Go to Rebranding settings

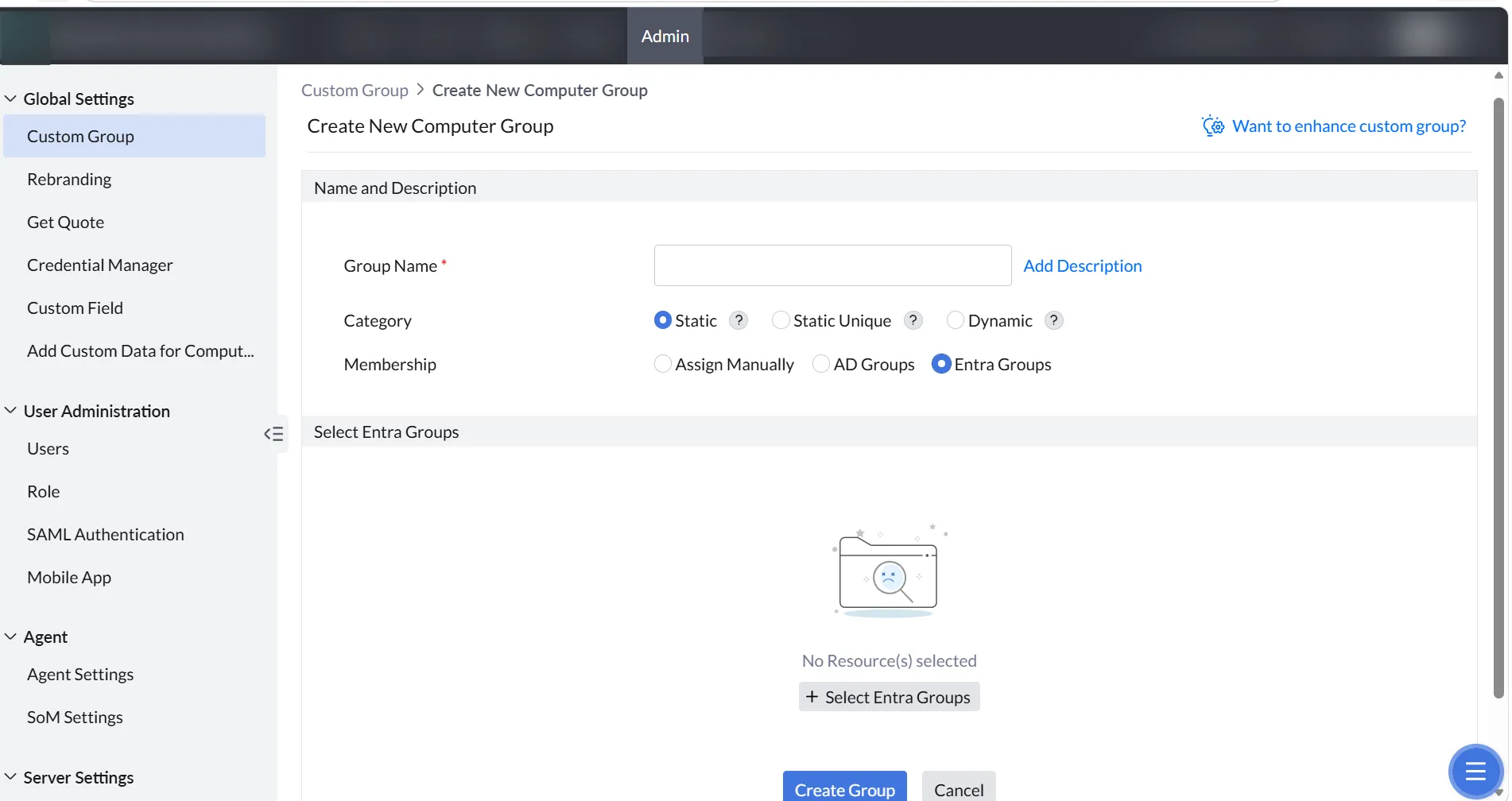(69, 179)
